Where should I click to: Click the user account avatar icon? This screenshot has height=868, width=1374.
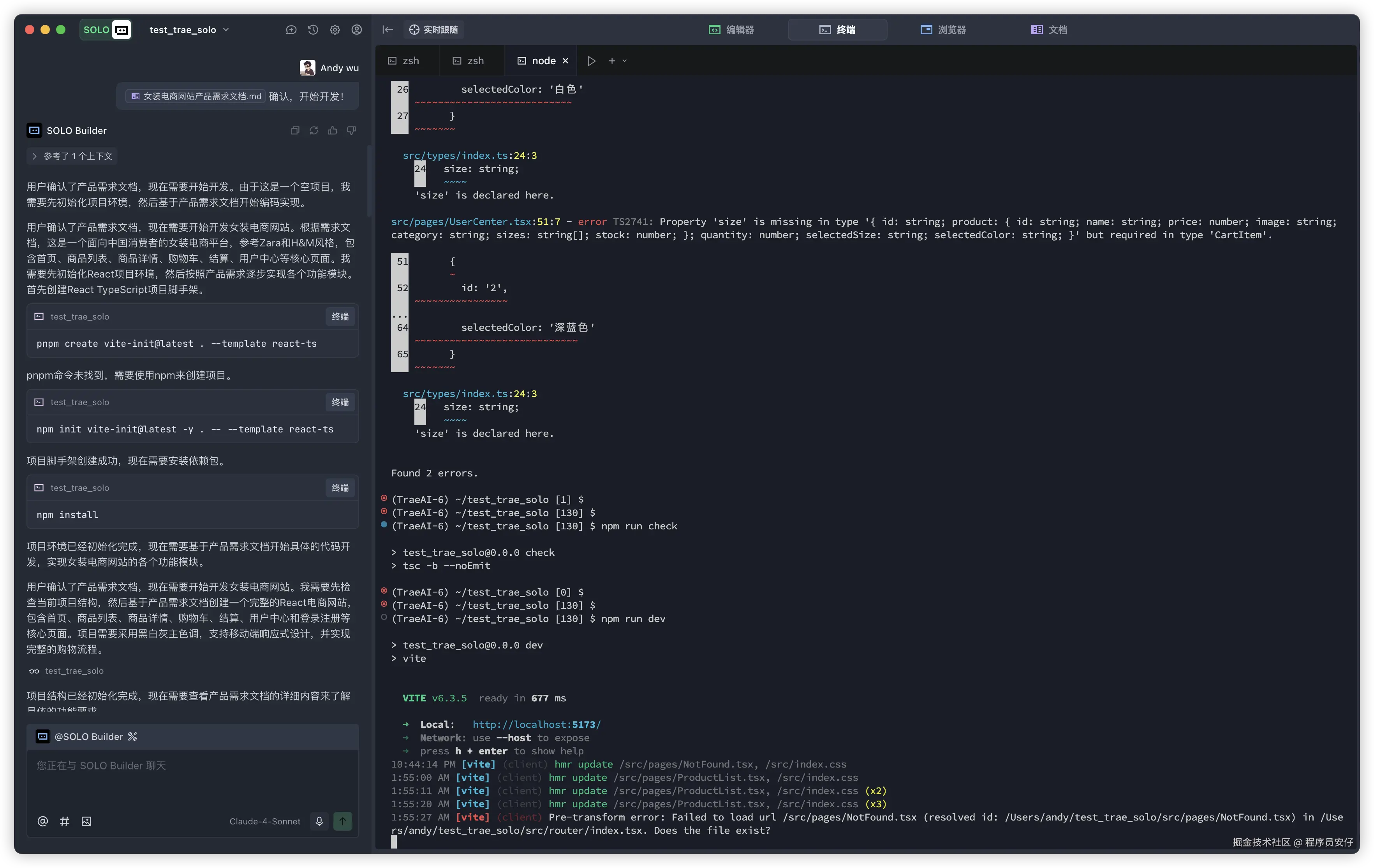tap(357, 30)
